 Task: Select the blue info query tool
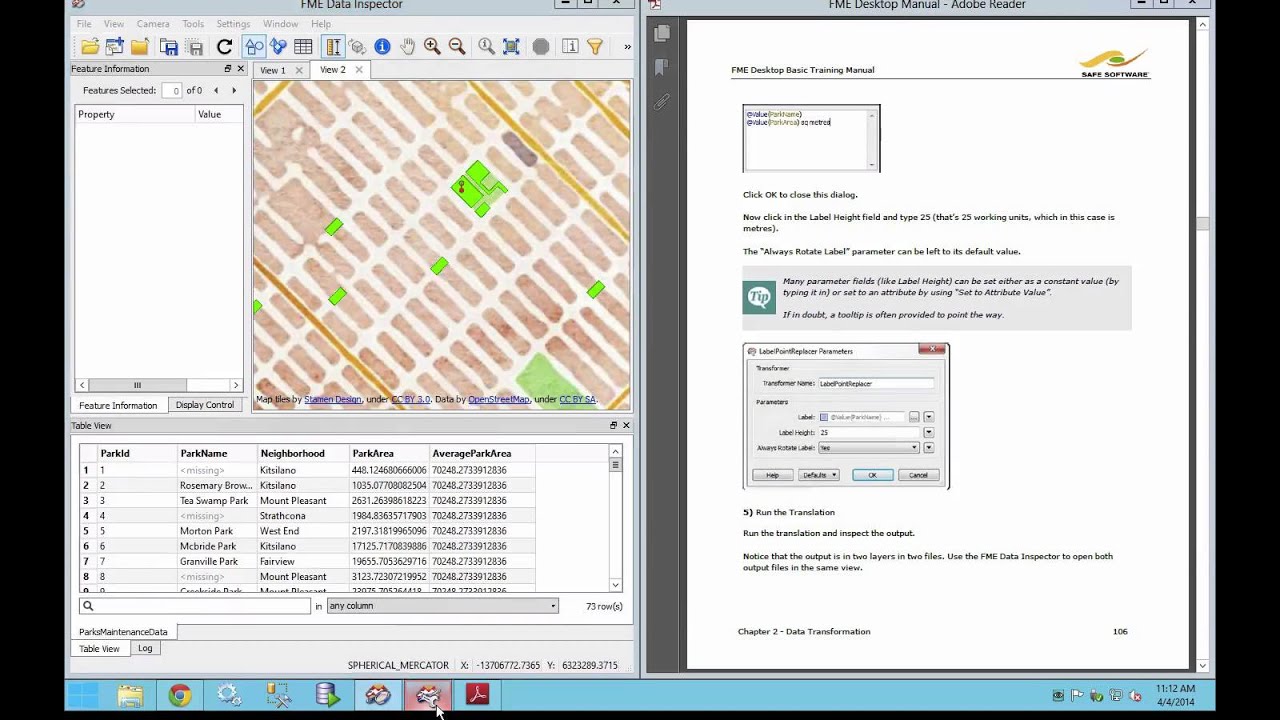coord(382,46)
